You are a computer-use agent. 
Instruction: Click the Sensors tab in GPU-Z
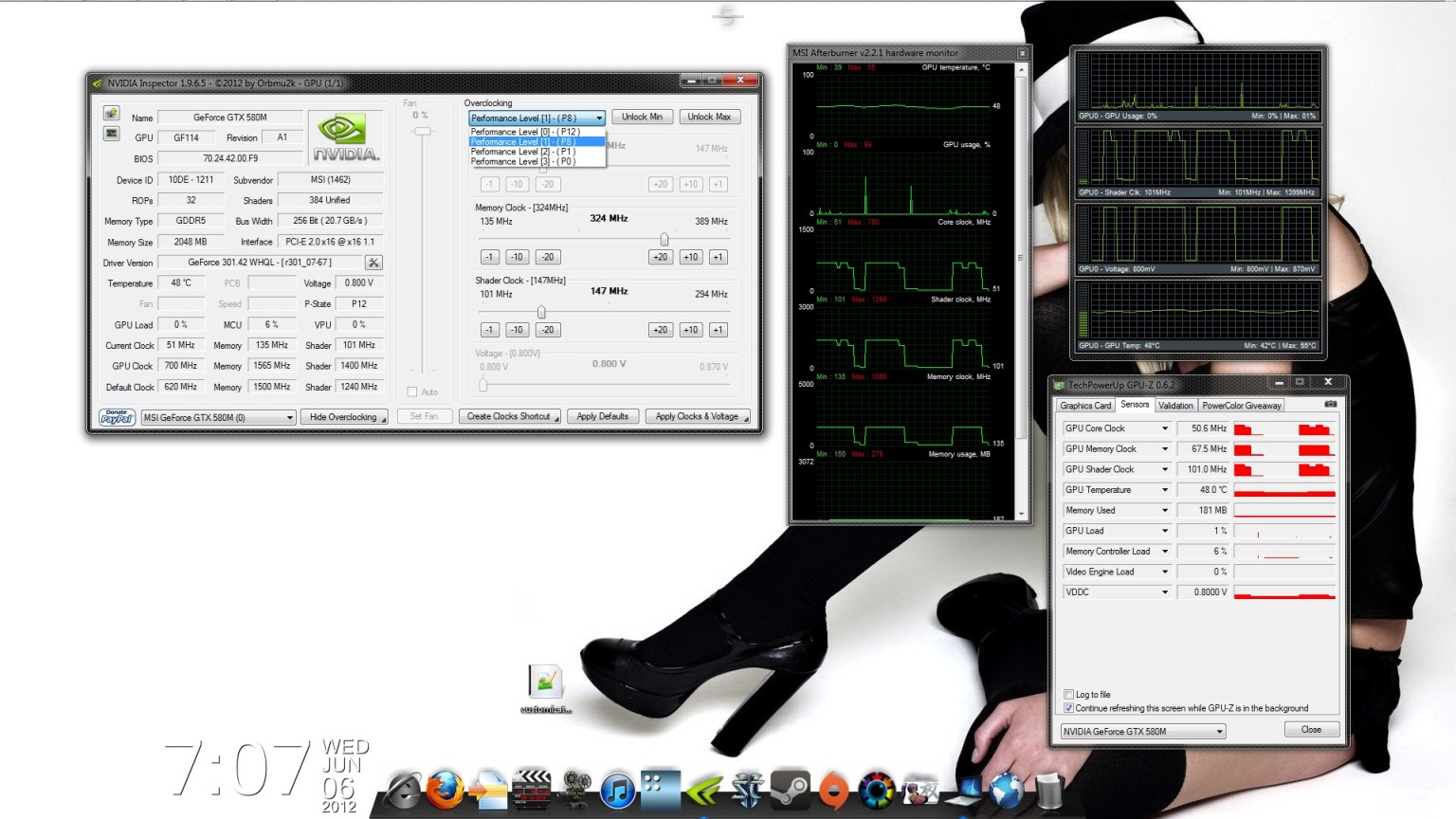tap(1135, 405)
